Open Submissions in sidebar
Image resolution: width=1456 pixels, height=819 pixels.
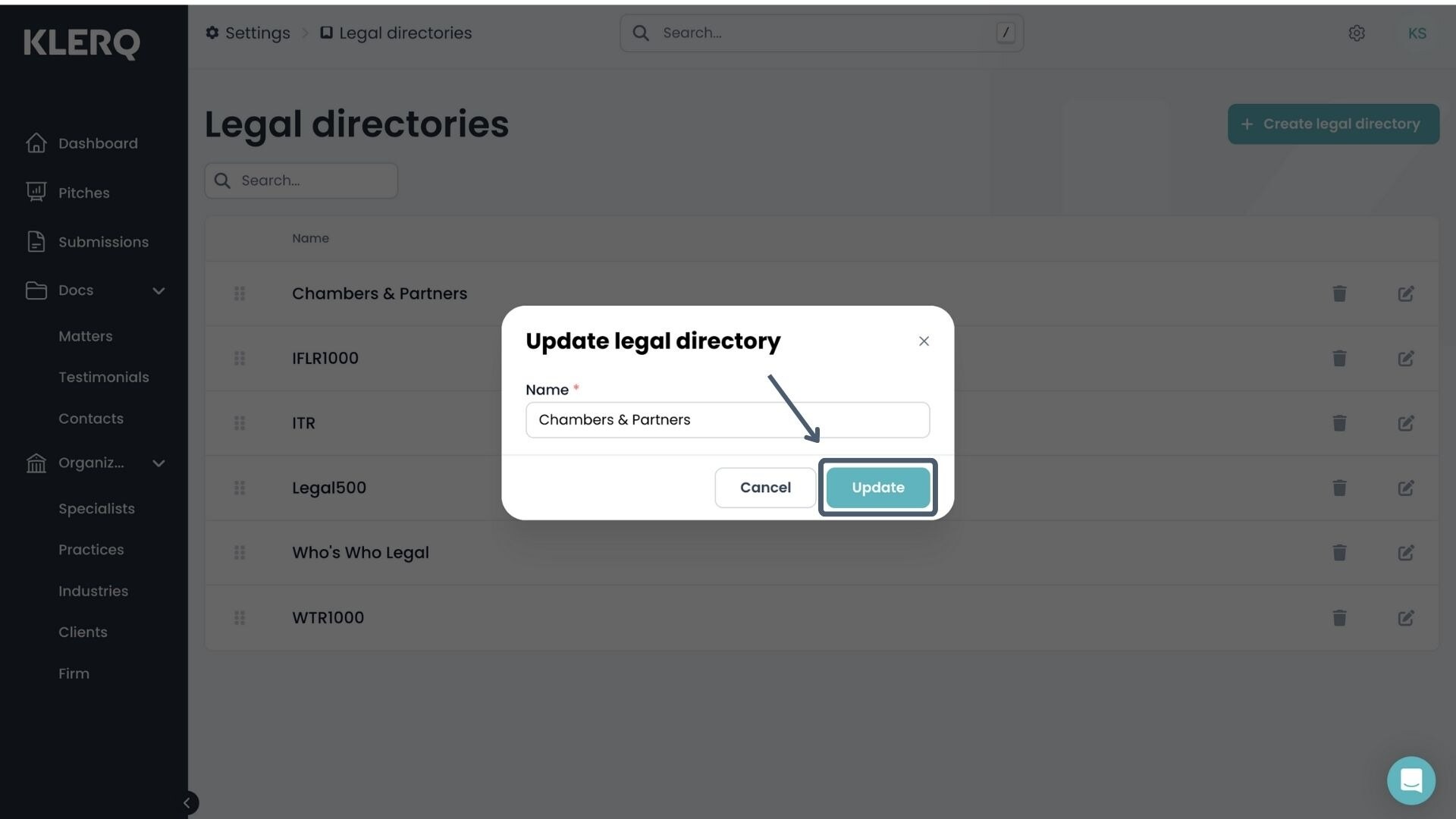(x=87, y=242)
